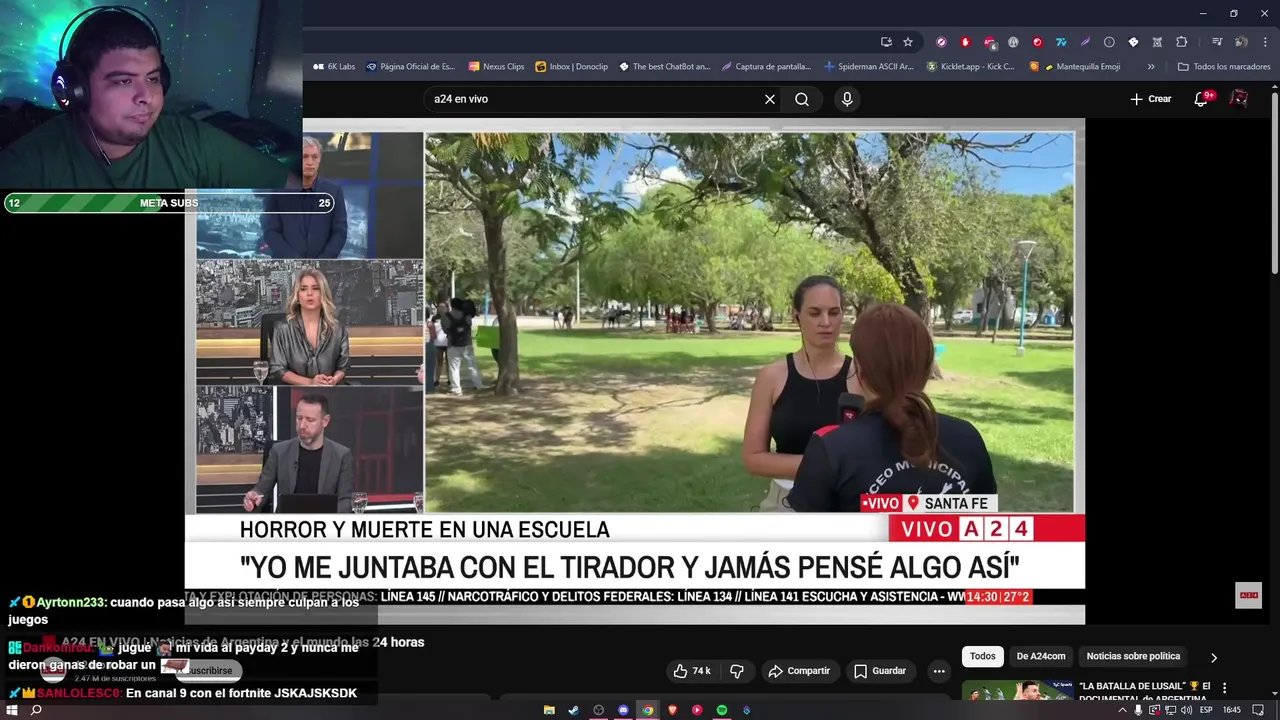Select the Todos filter chip
This screenshot has height=720, width=1280.
point(982,656)
